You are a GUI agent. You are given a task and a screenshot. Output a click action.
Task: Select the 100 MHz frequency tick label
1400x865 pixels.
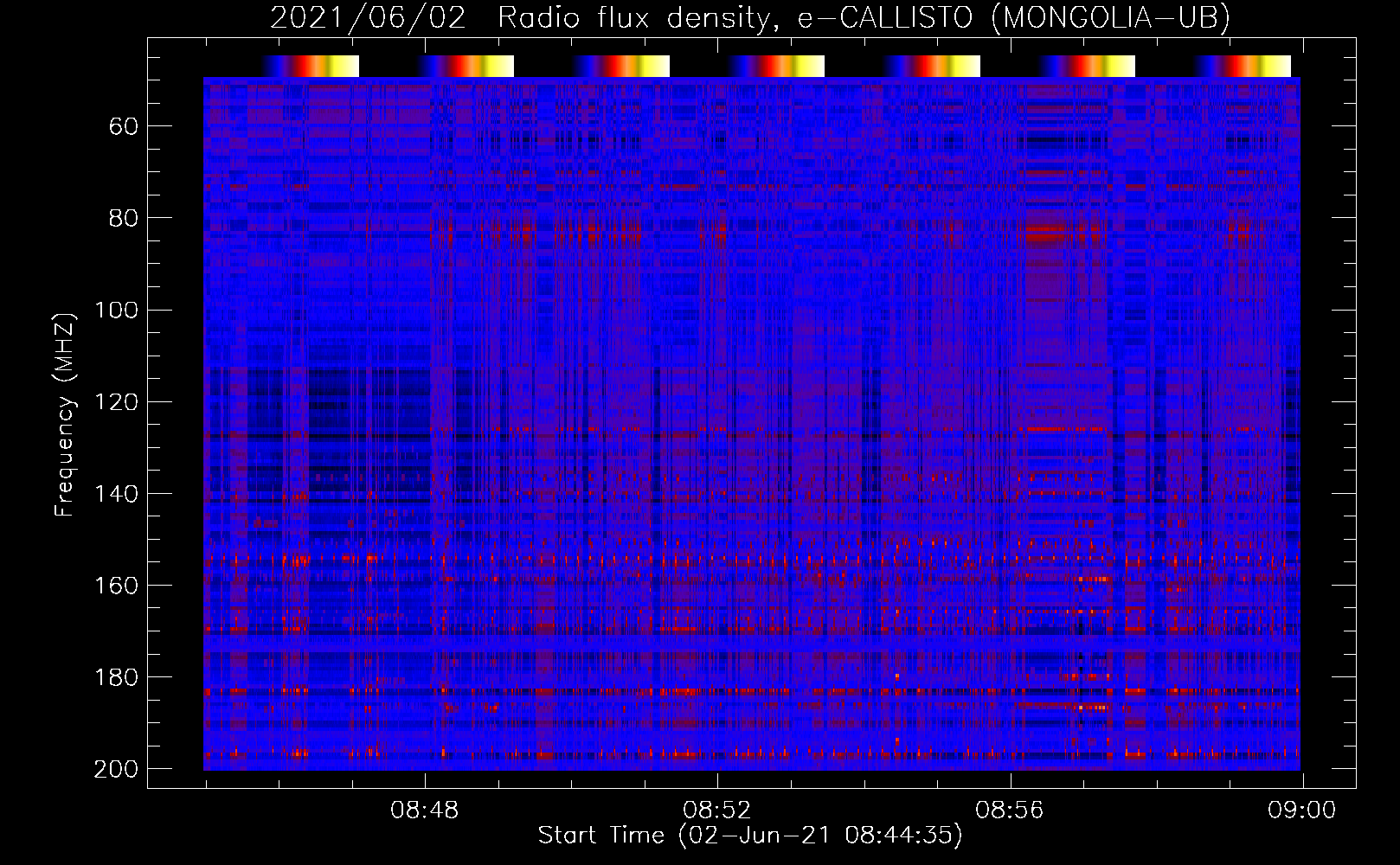(x=116, y=310)
